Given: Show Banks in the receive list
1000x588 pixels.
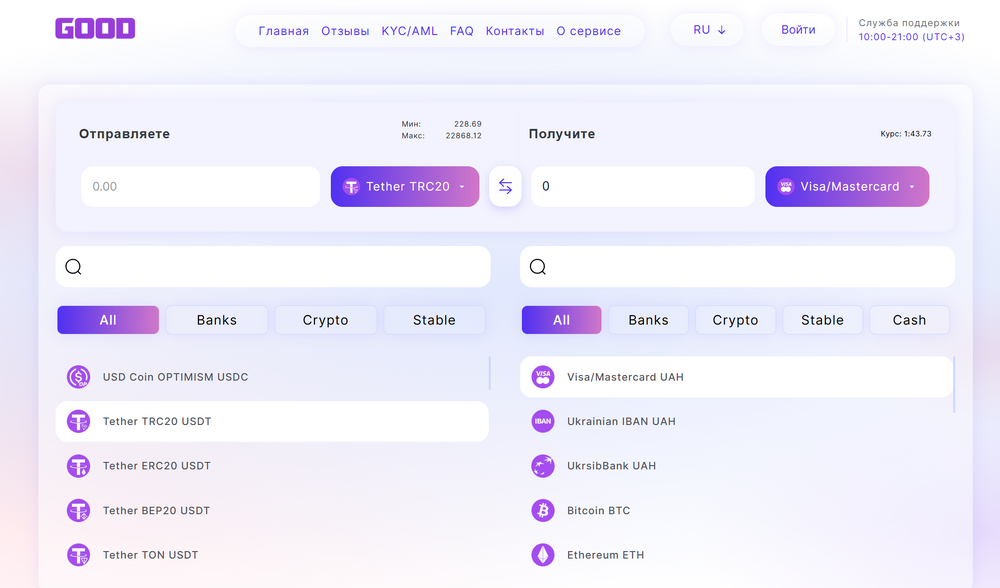Looking at the screenshot, I should 649,320.
